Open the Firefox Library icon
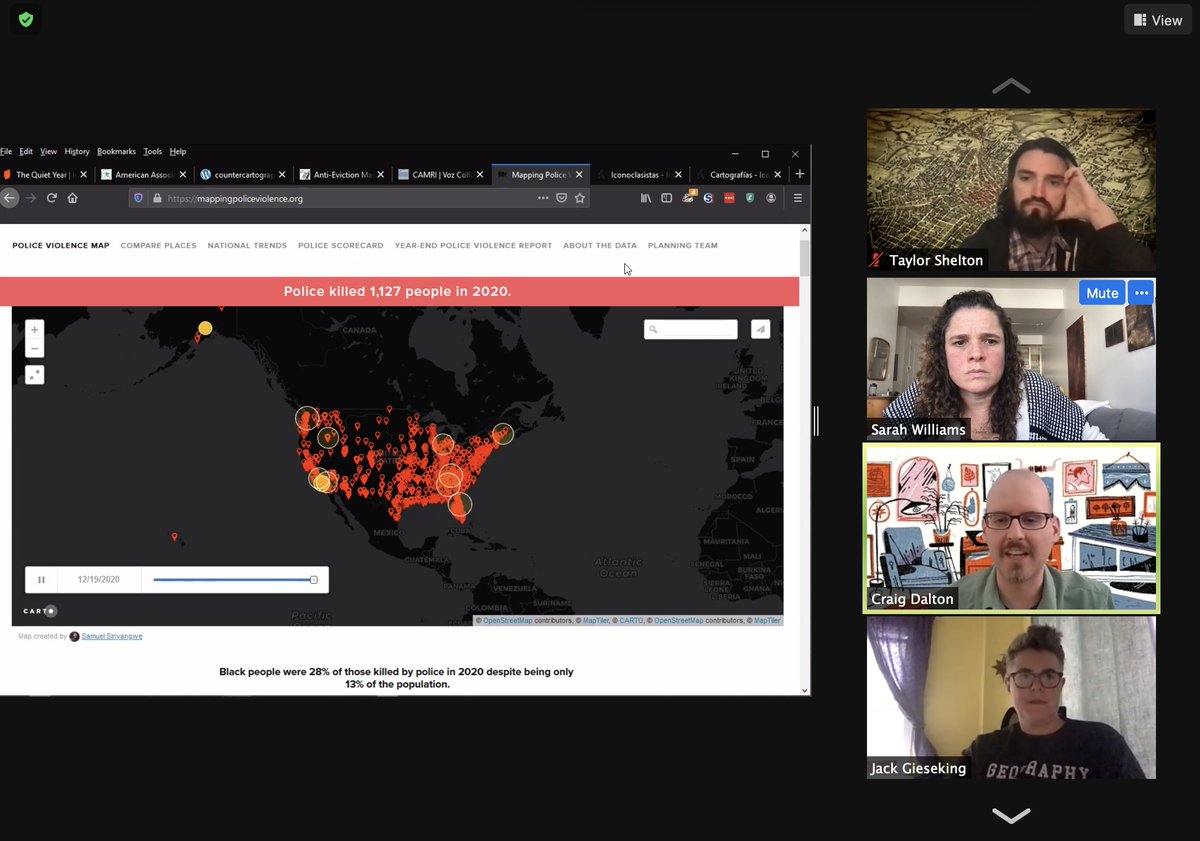Image resolution: width=1200 pixels, height=841 pixels. (646, 198)
